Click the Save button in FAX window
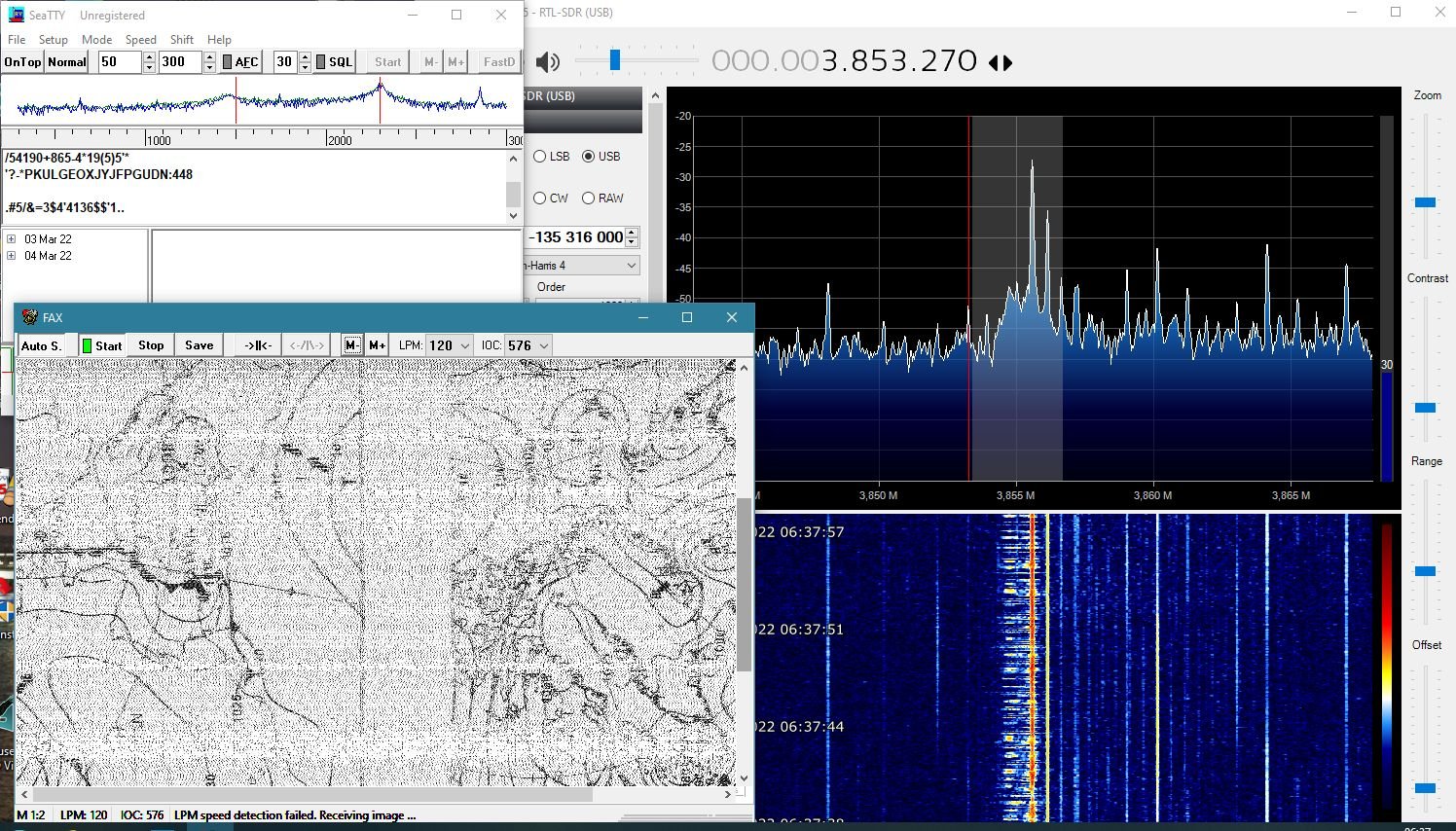This screenshot has width=1456, height=831. [x=200, y=345]
